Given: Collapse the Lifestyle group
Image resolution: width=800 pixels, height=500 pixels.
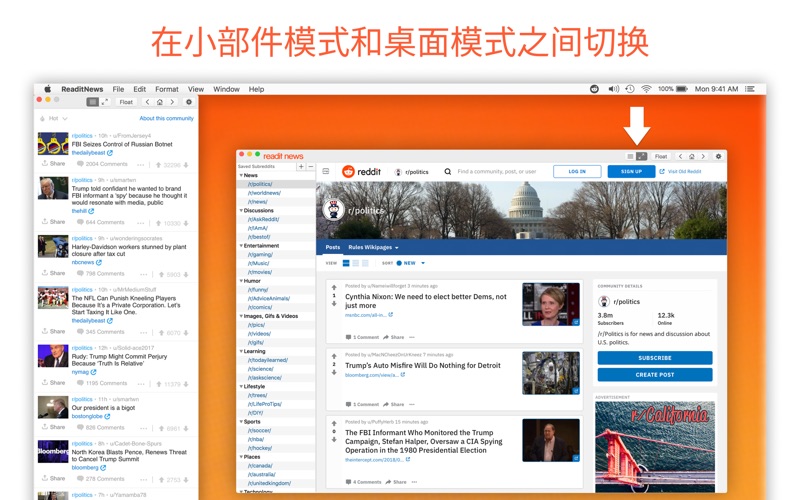Looking at the screenshot, I should [x=241, y=386].
